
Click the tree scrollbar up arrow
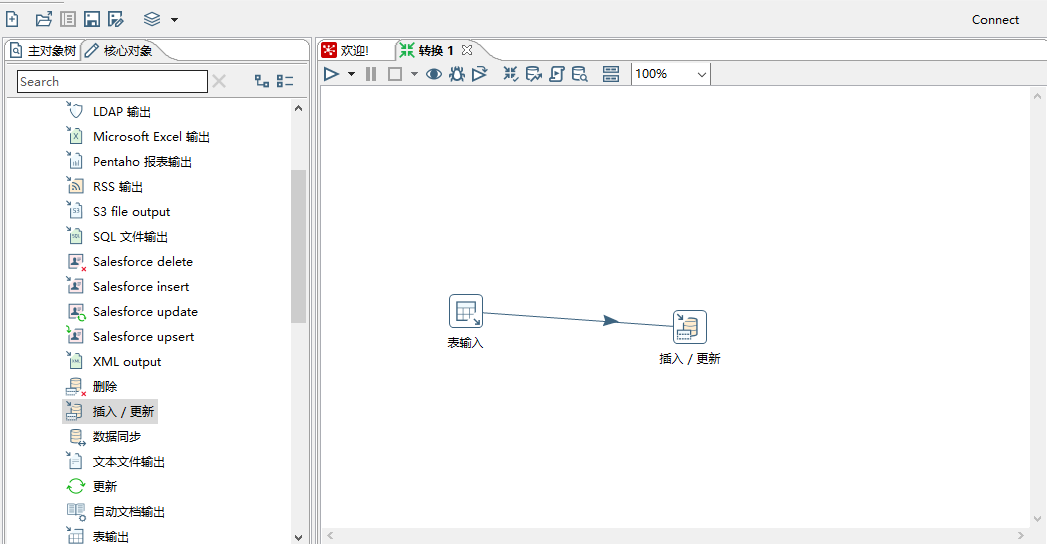(x=298, y=108)
